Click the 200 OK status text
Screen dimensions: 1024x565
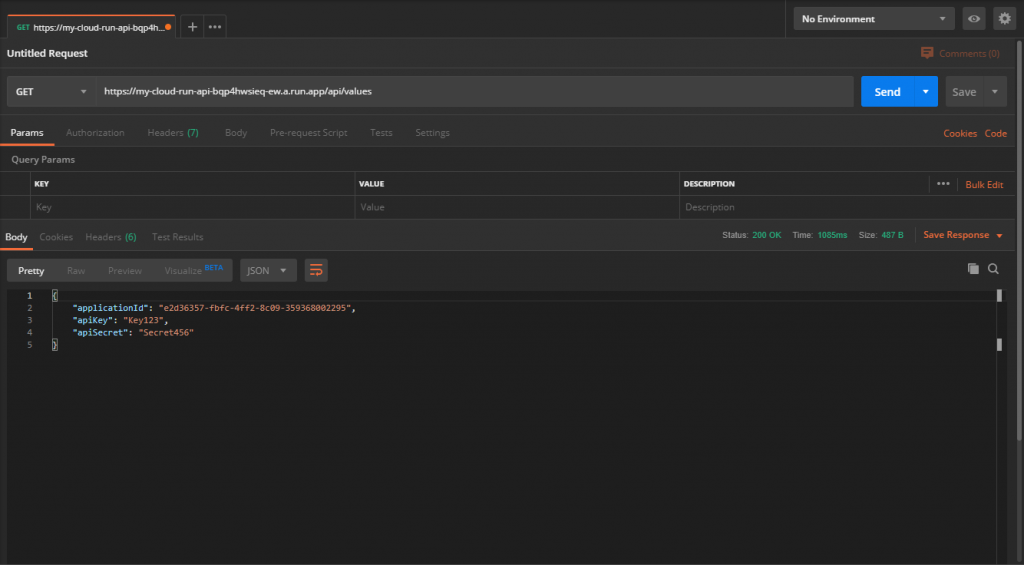(767, 235)
